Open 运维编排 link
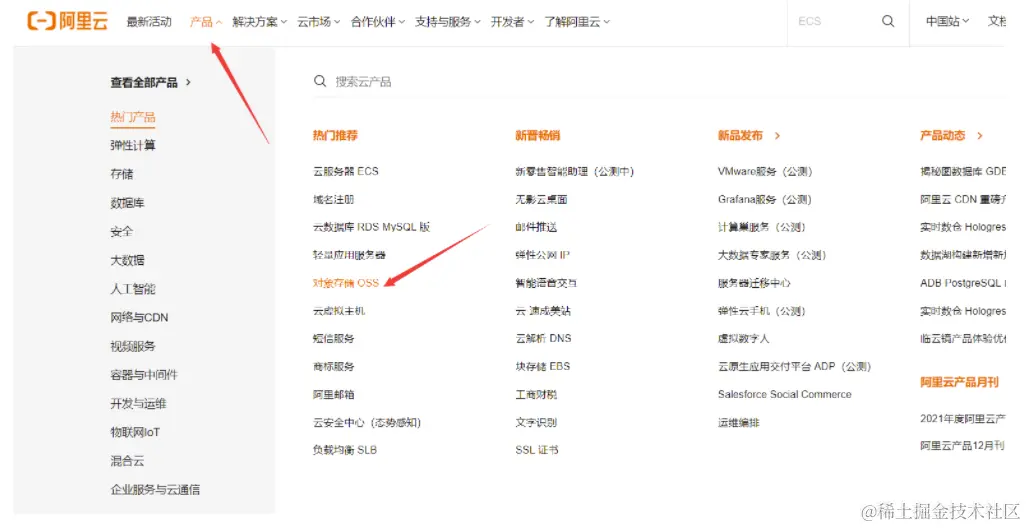This screenshot has width=1027, height=528. pos(738,423)
